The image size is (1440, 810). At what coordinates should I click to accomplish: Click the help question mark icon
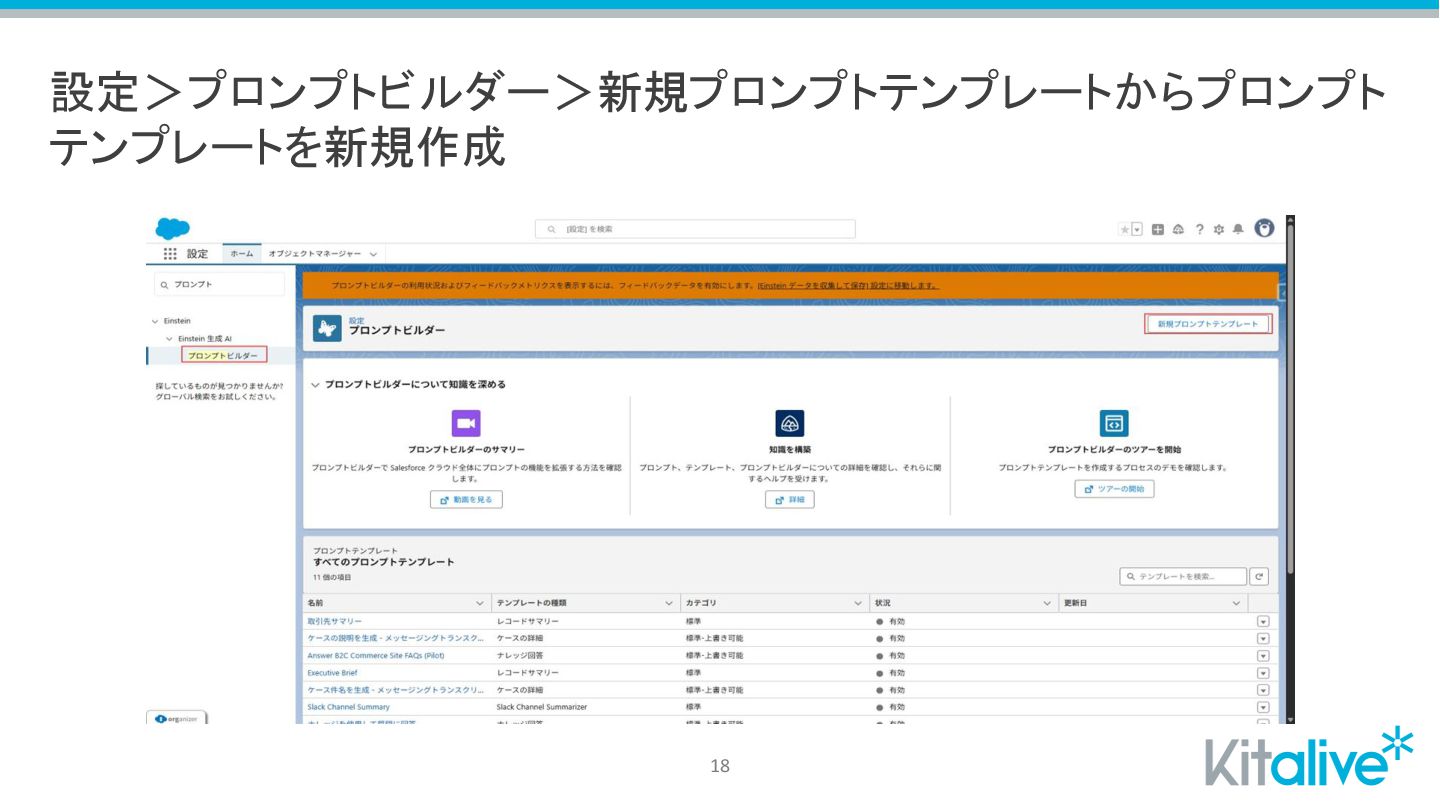(x=1199, y=229)
